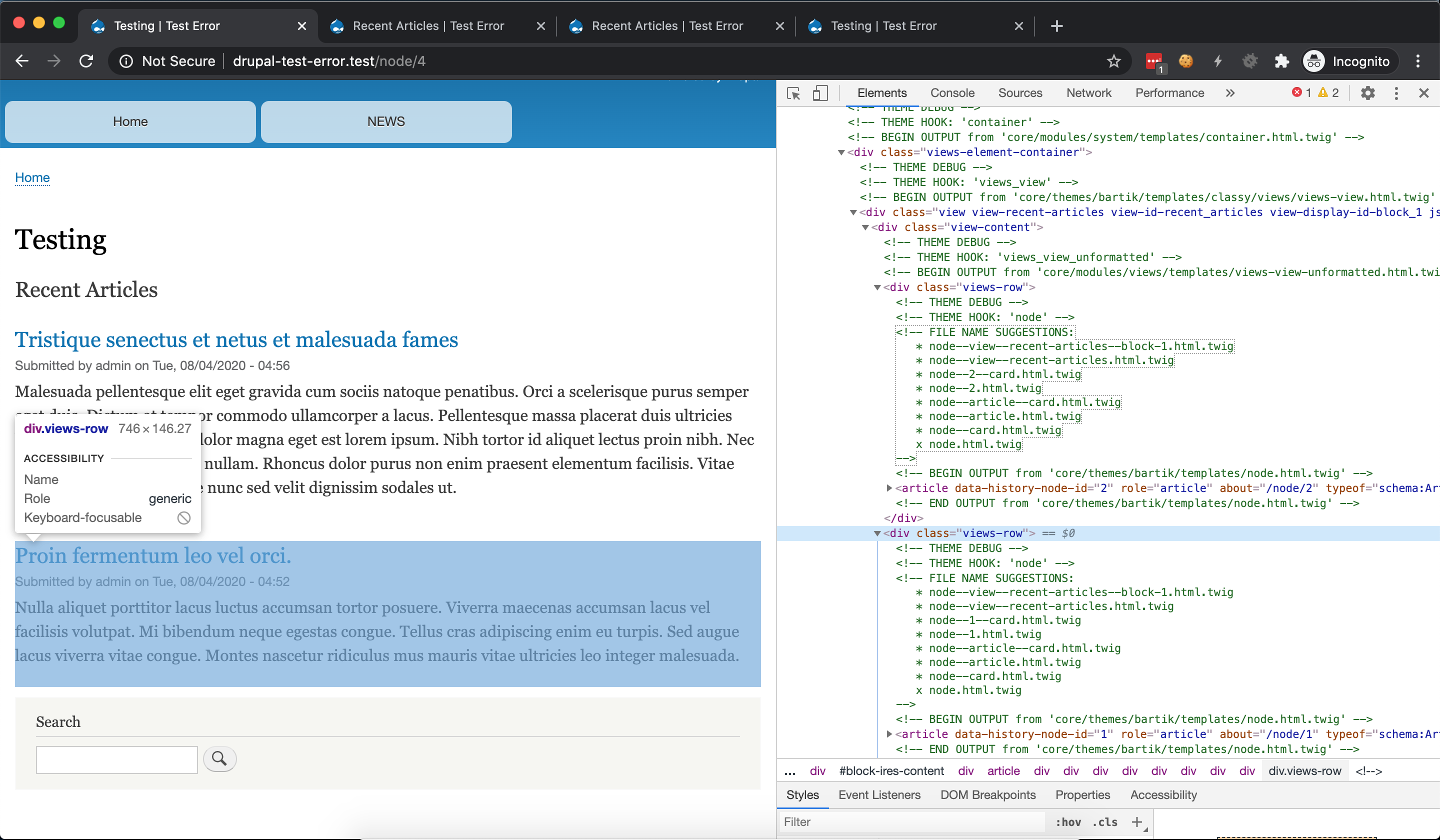Open DevTools settings gear

pos(1368,93)
